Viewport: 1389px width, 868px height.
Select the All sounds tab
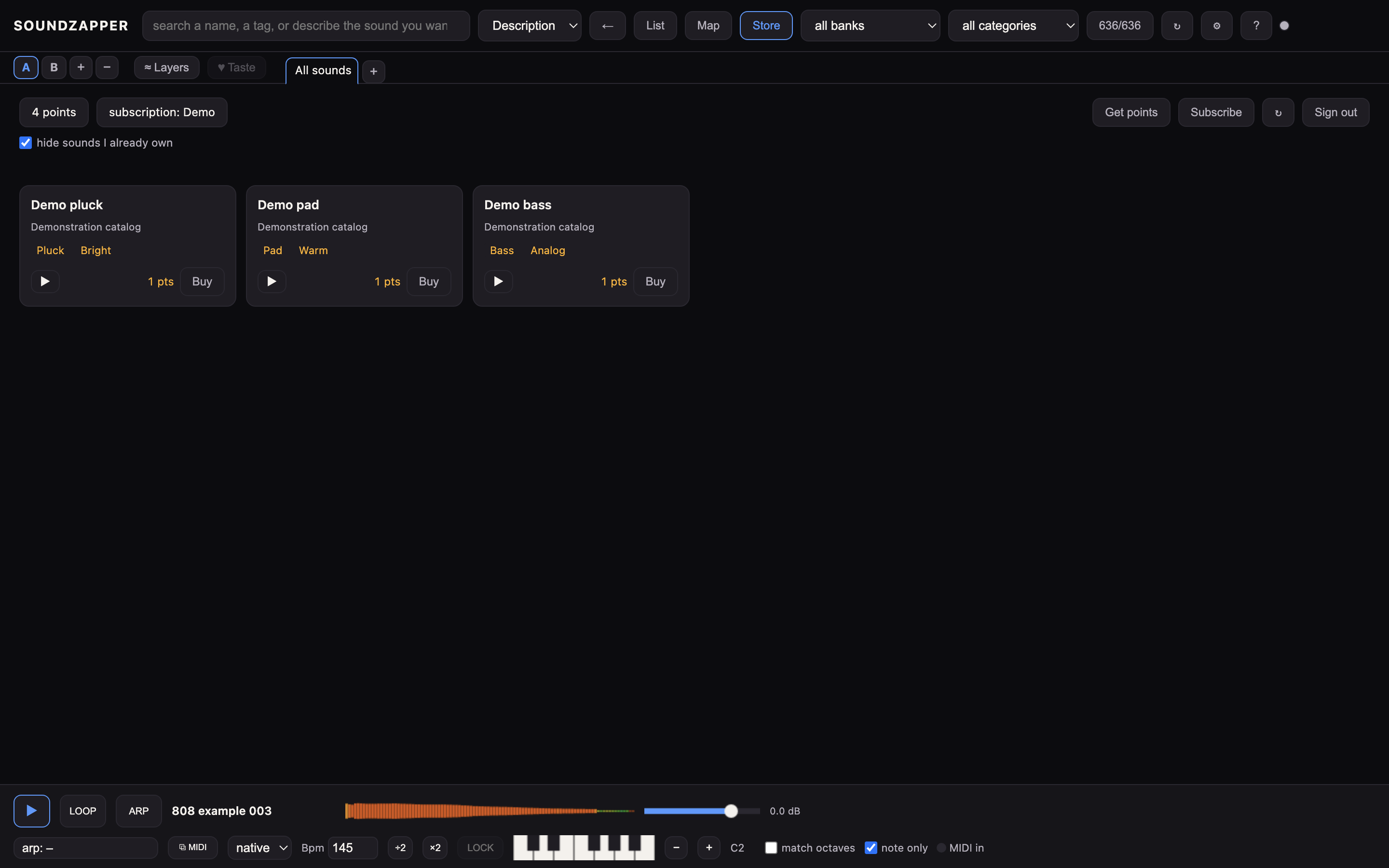point(323,70)
